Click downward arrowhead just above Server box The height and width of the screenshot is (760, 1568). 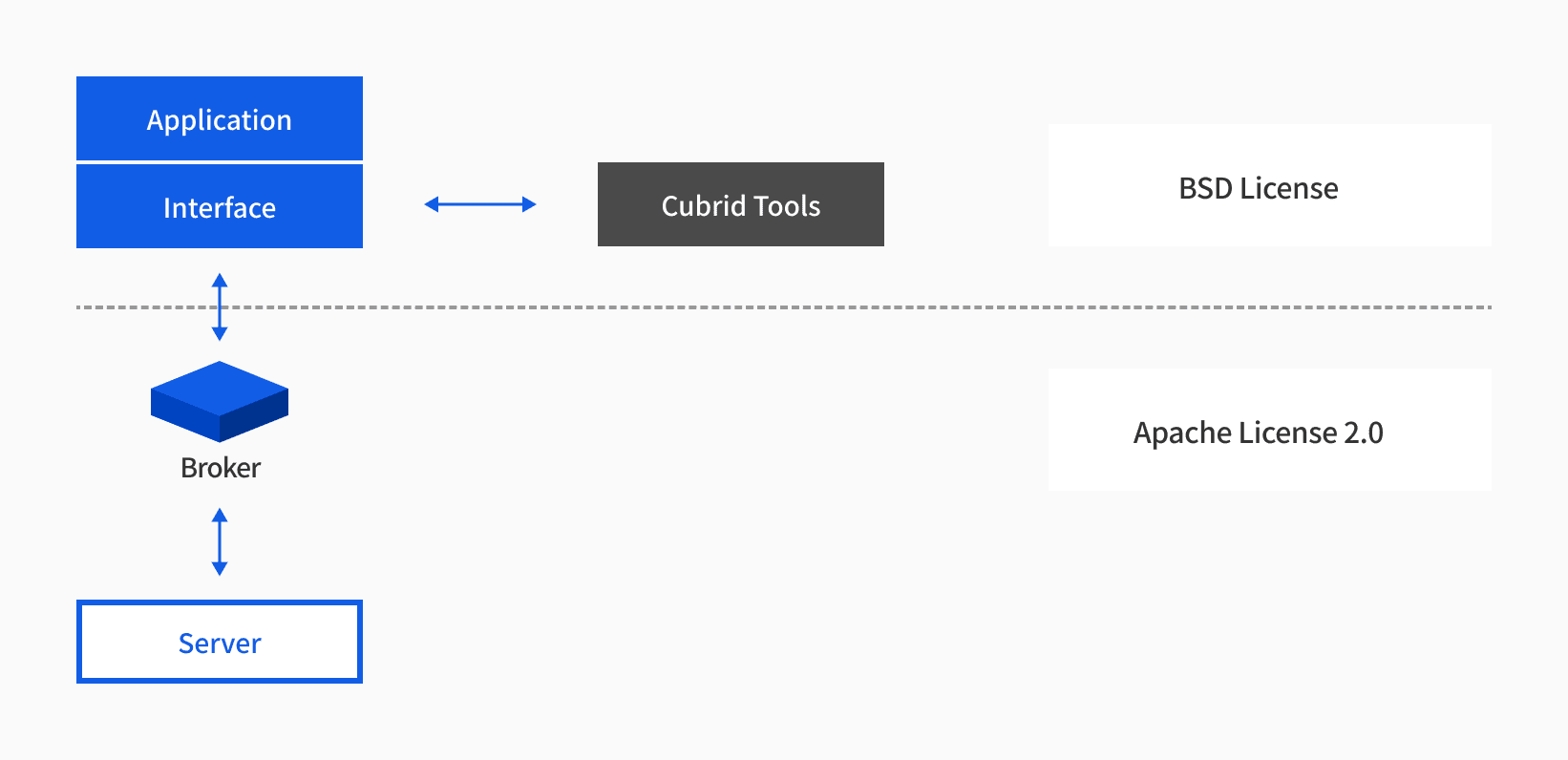(220, 568)
